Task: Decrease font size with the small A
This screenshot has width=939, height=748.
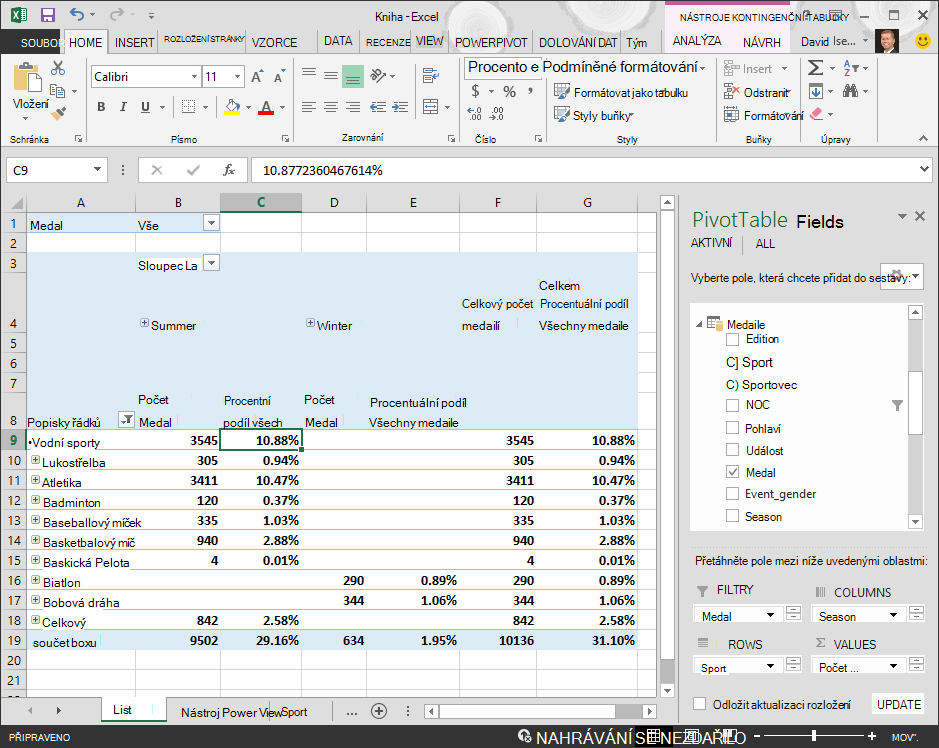Action: tap(278, 77)
